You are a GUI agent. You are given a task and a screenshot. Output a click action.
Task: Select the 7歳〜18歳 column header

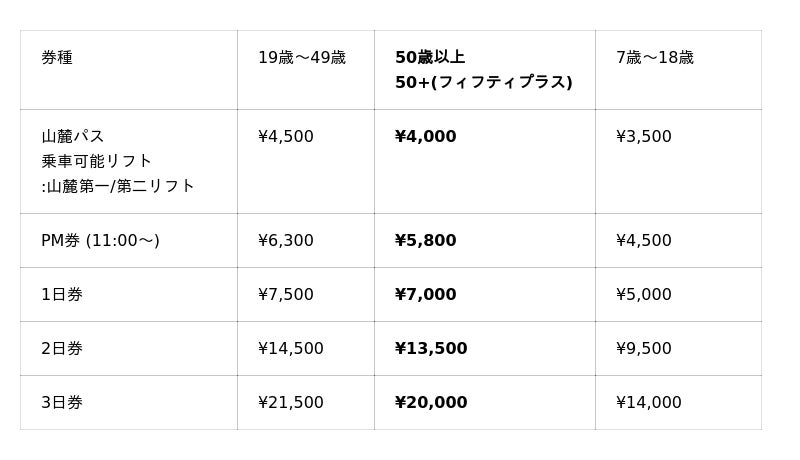coord(654,58)
